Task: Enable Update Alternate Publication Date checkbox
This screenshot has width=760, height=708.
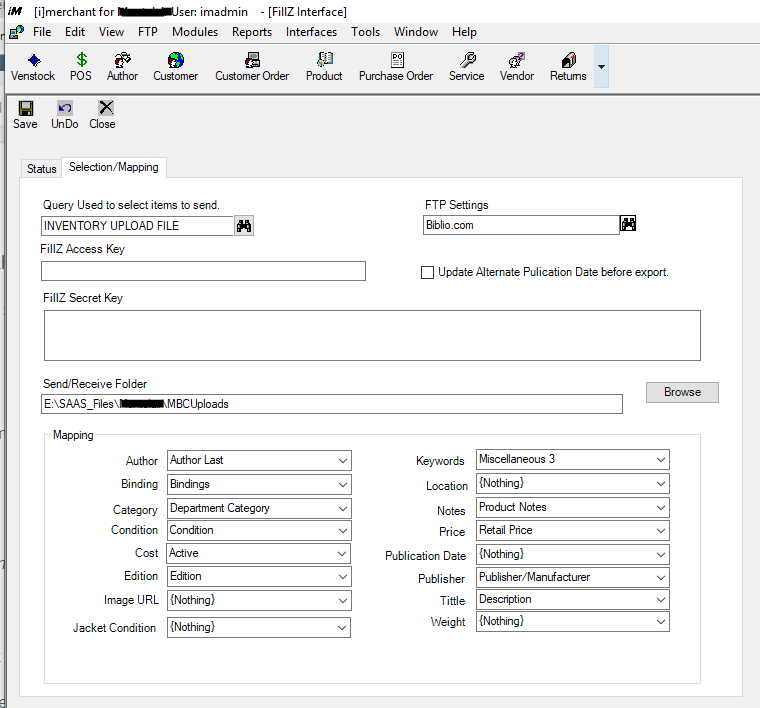Action: [427, 272]
